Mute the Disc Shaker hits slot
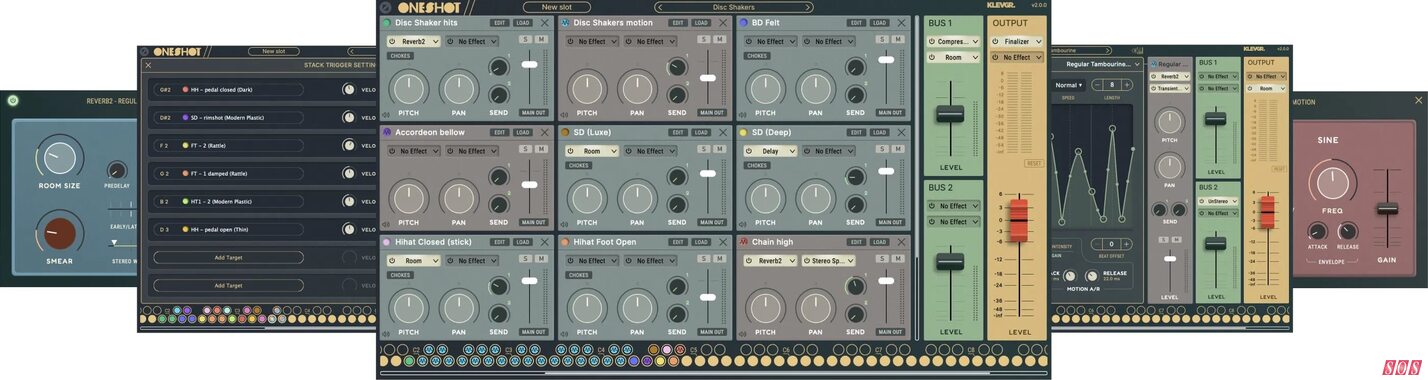1428x380 pixels. 541,39
